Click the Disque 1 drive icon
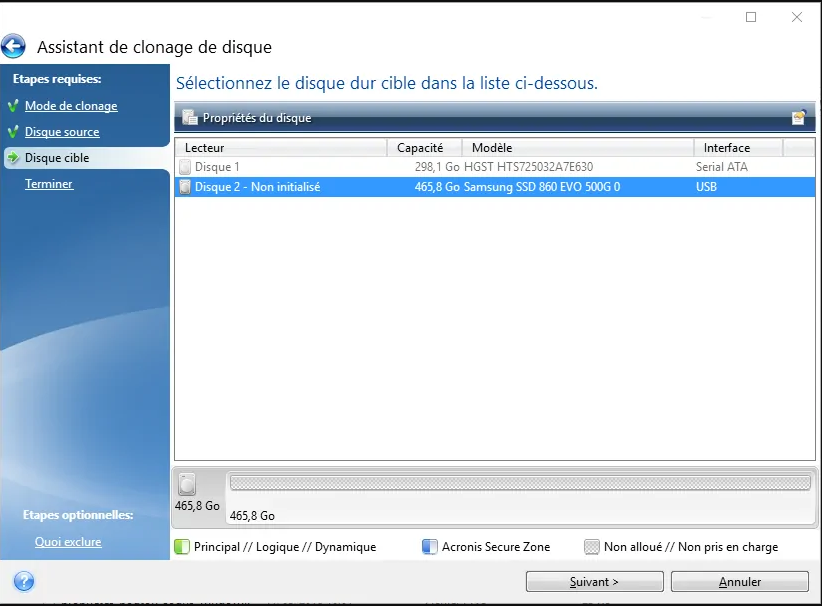Viewport: 822px width, 606px height. click(184, 167)
